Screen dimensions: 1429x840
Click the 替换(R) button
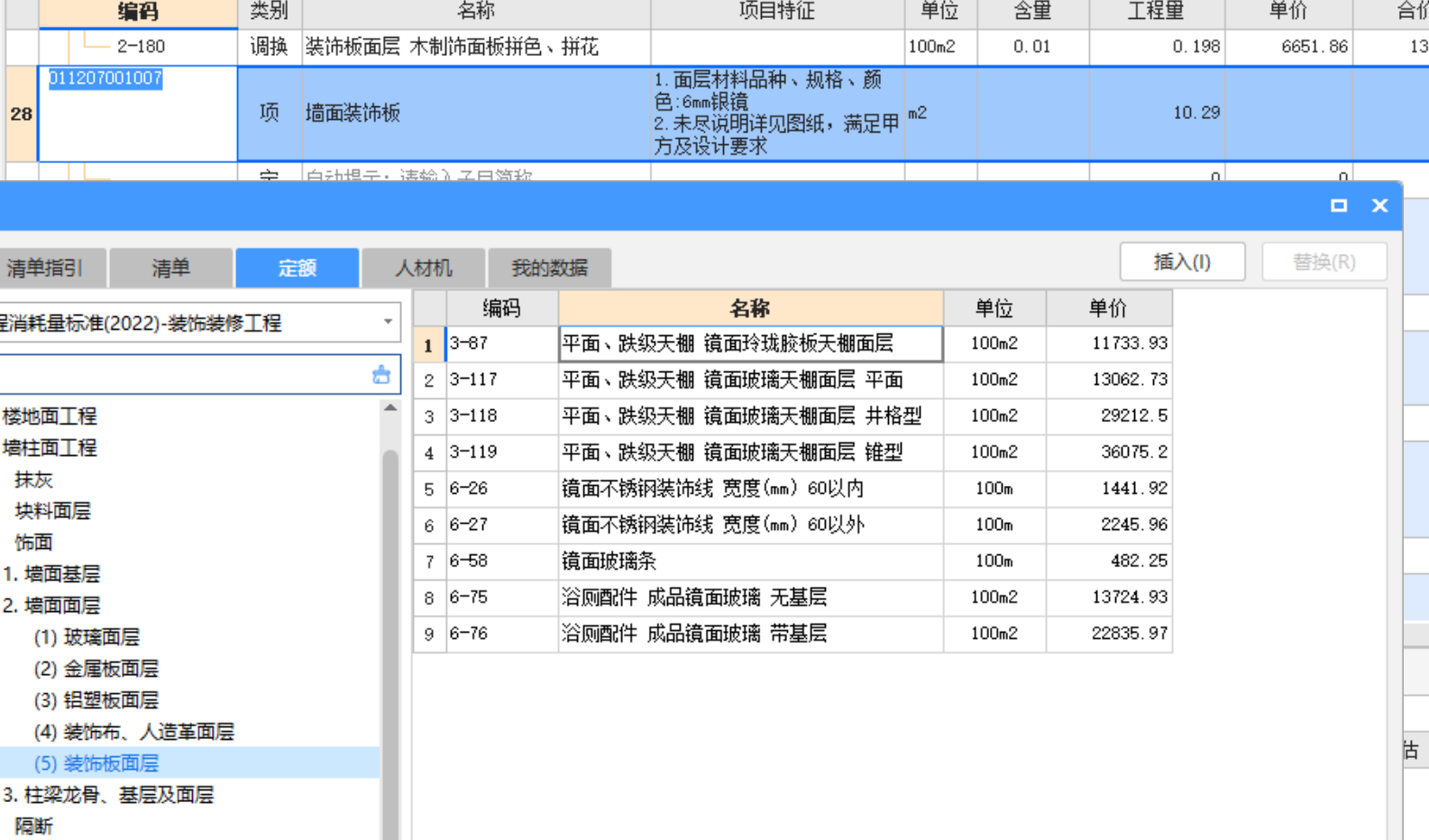click(x=1324, y=262)
